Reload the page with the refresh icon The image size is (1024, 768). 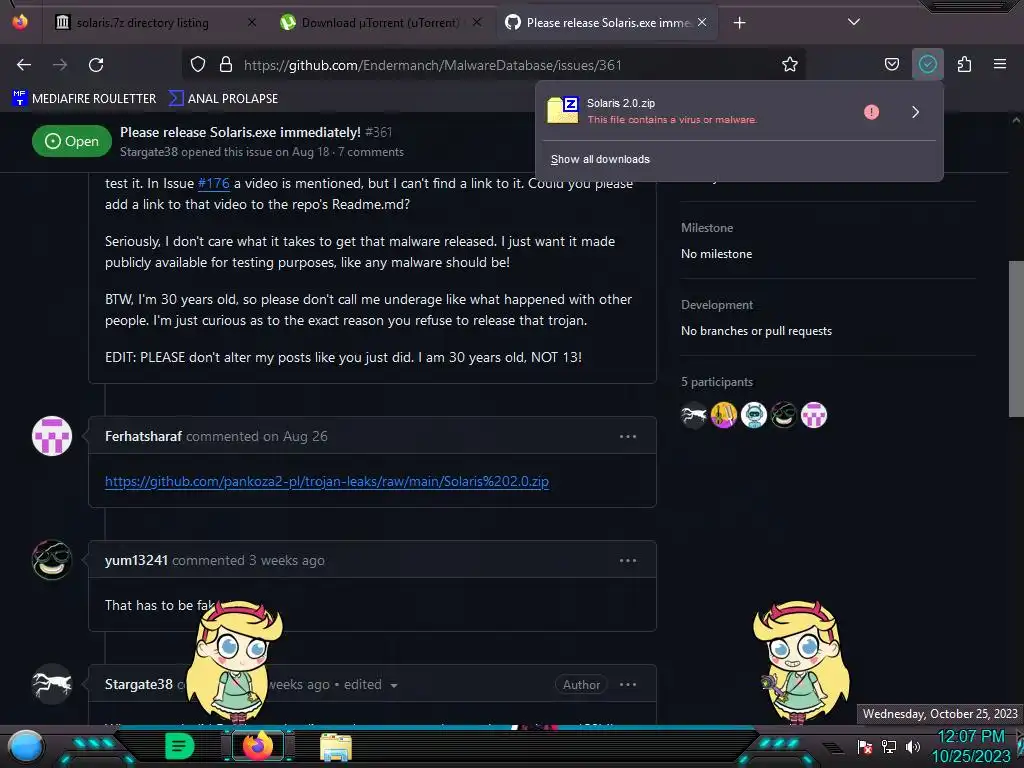(96, 65)
